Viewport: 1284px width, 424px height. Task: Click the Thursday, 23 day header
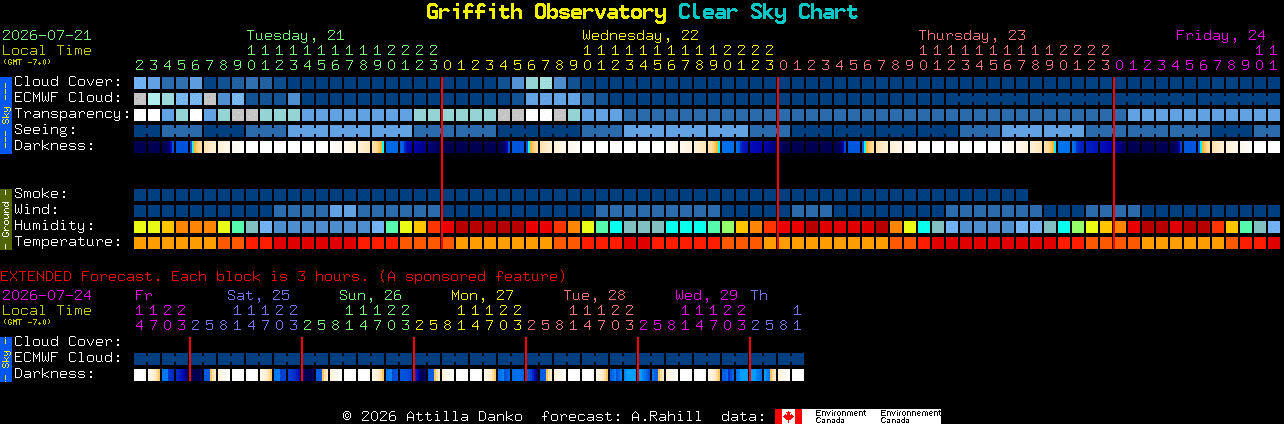[x=972, y=35]
